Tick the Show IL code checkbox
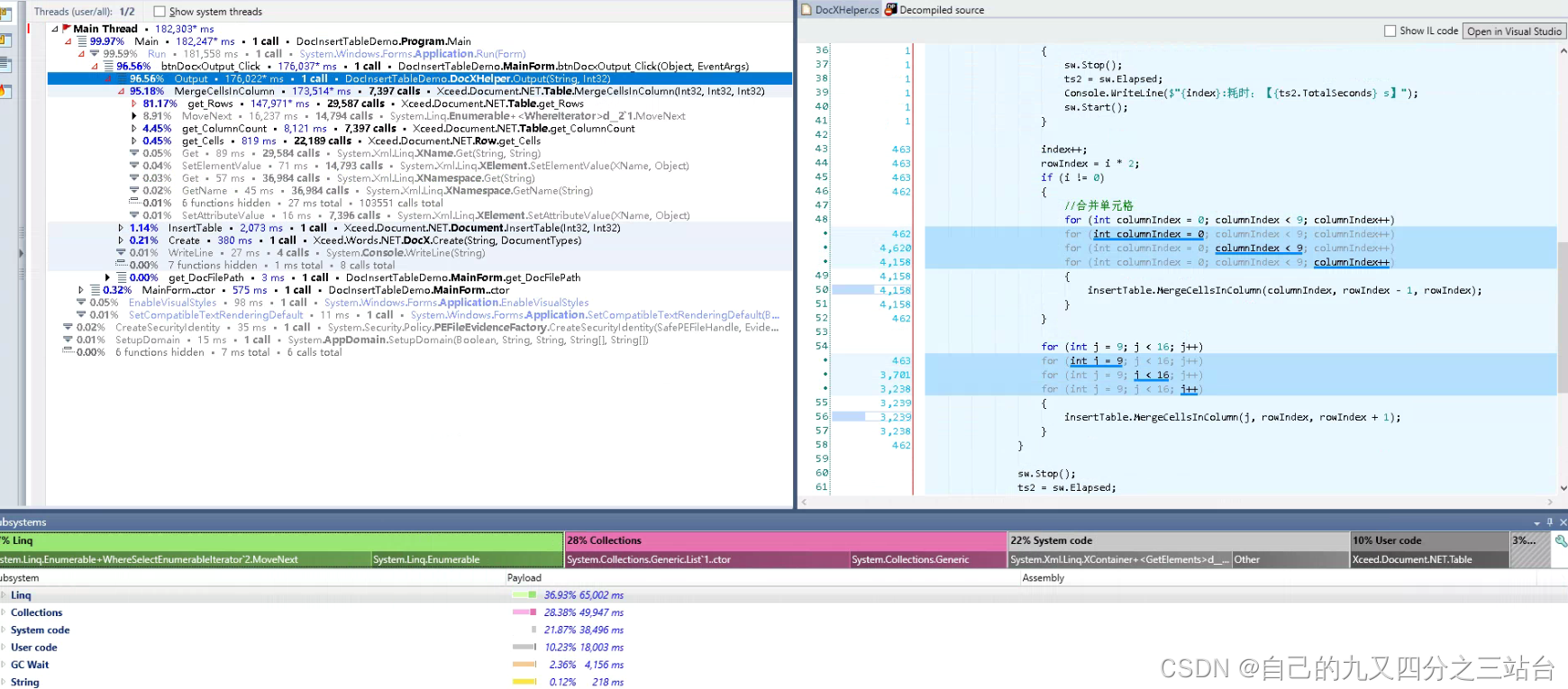The width and height of the screenshot is (1568, 689). click(x=1390, y=31)
